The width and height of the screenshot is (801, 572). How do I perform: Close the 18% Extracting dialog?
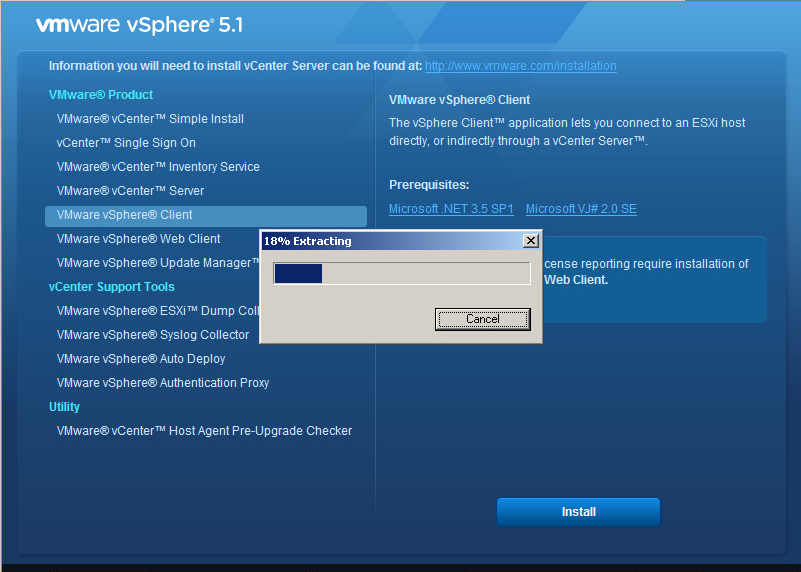click(531, 241)
